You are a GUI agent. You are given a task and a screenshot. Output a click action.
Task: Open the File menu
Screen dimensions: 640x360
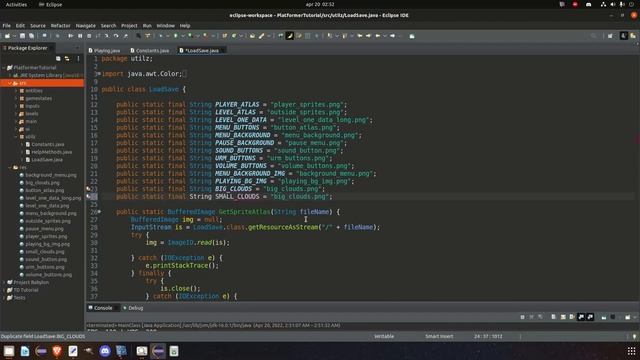[x=7, y=25]
